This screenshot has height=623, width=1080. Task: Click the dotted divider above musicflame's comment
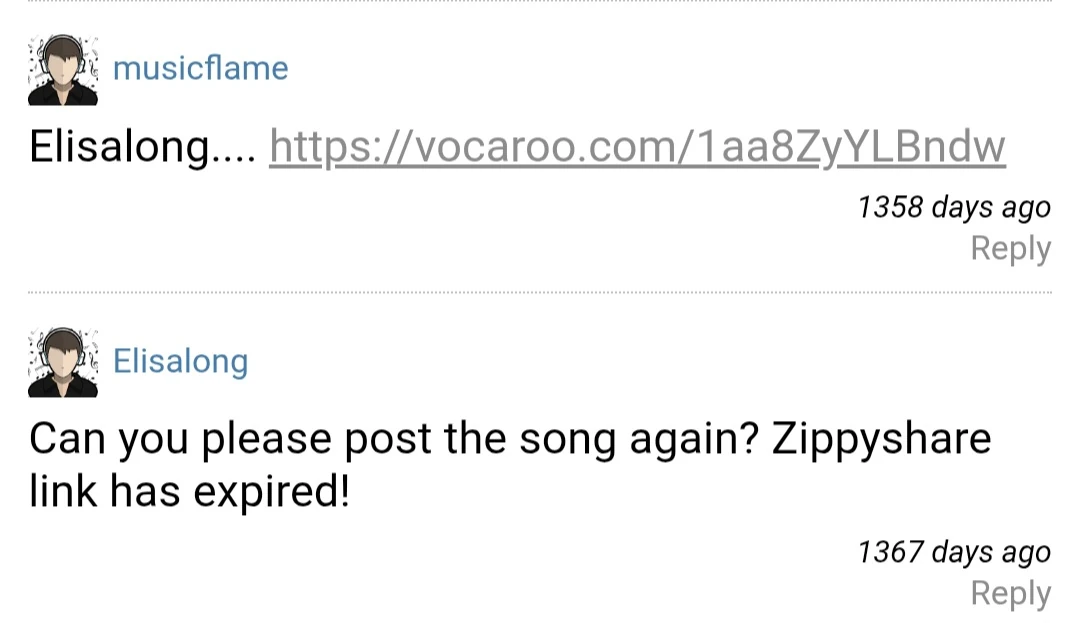click(540, 2)
